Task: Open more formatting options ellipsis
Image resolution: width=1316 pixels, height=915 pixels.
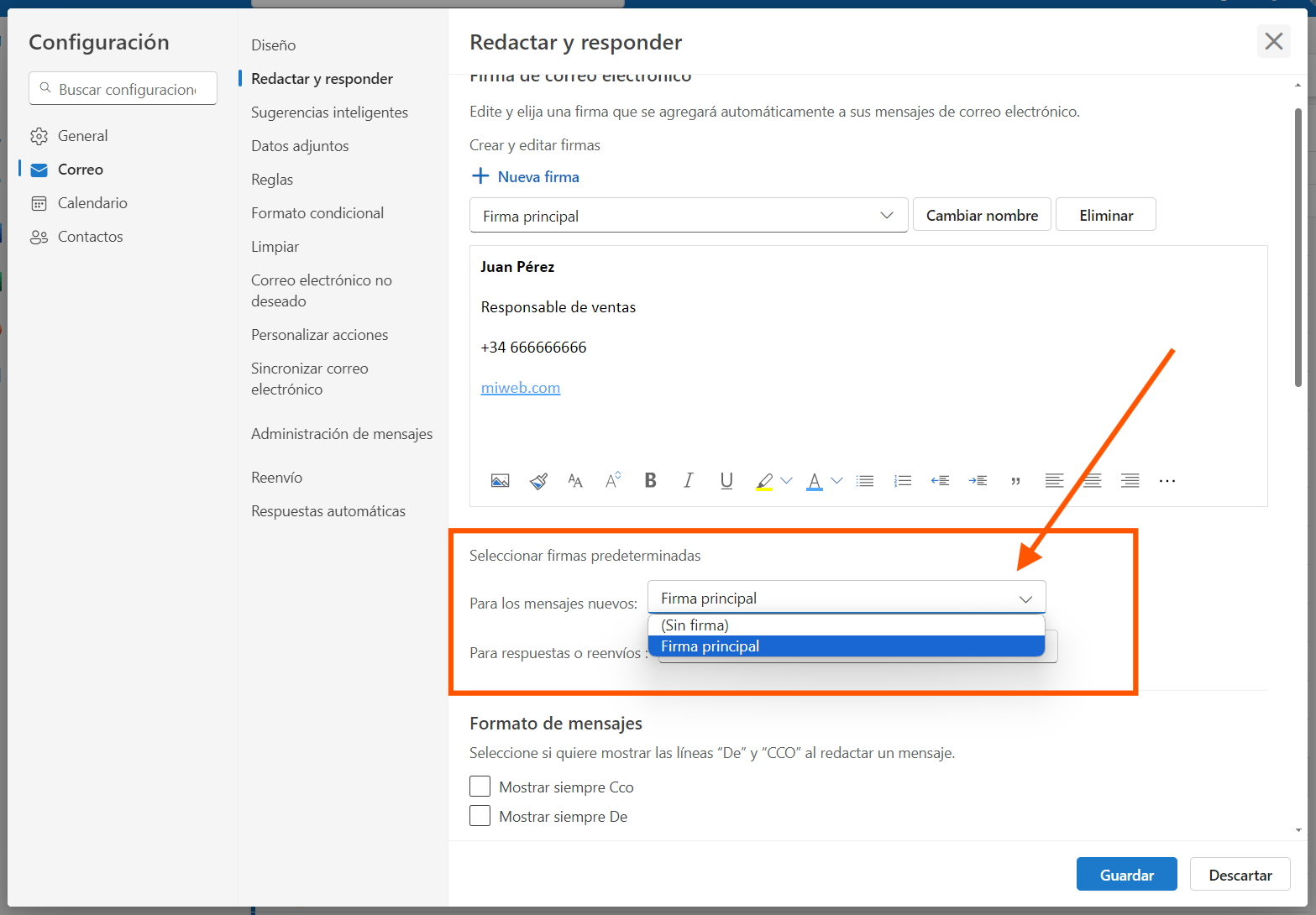Action: (1167, 481)
